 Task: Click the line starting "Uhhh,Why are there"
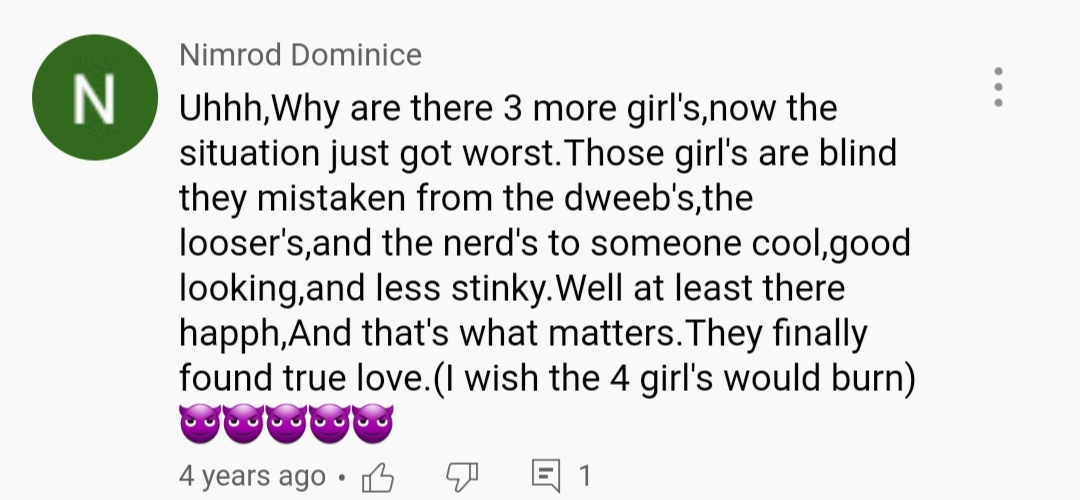(x=508, y=109)
